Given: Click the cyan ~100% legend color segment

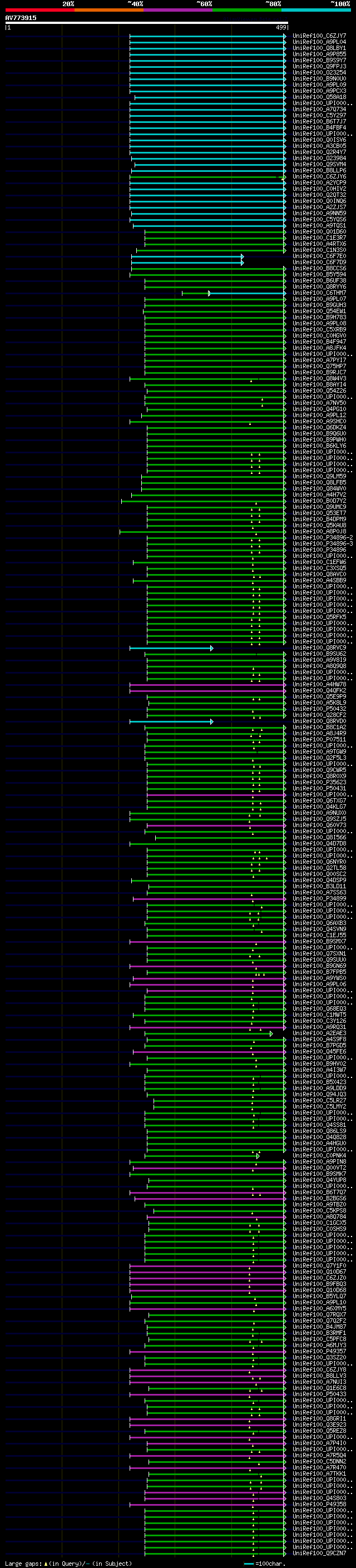Looking at the screenshot, I should 316,10.
